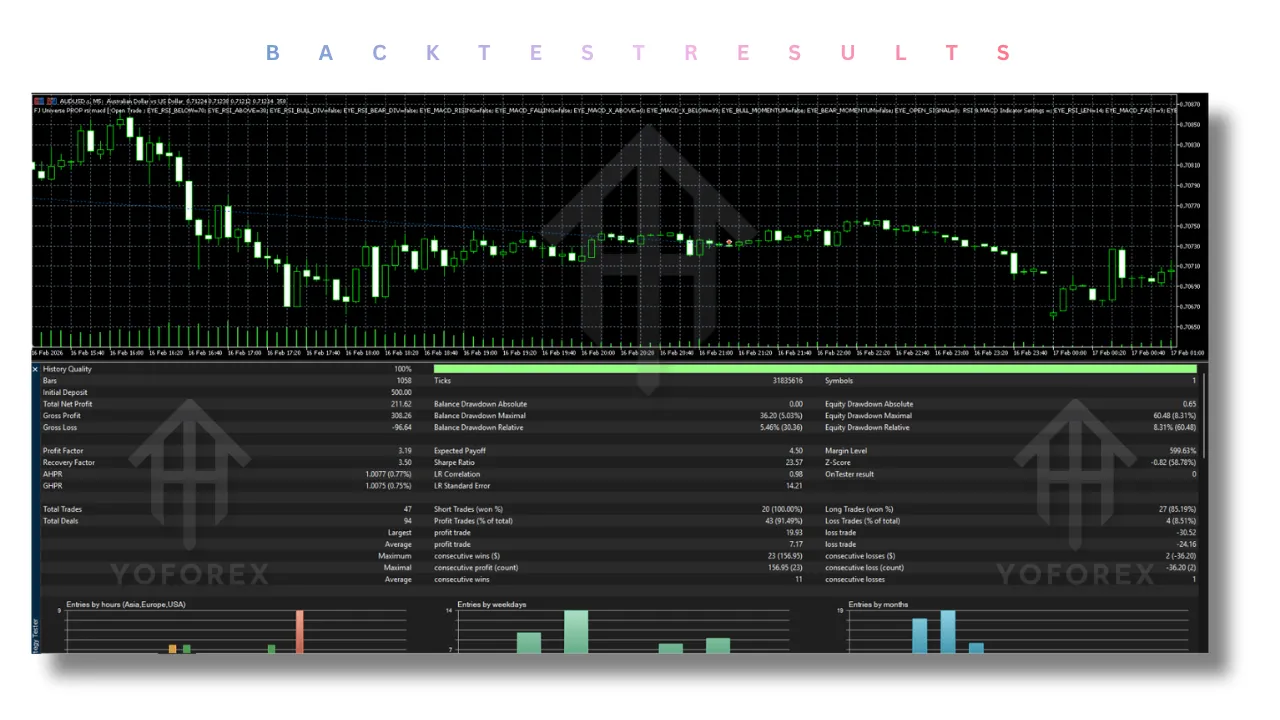Click consecutive wins ($) value 23 (156.95)
This screenshot has width=1280, height=720.
(x=783, y=556)
